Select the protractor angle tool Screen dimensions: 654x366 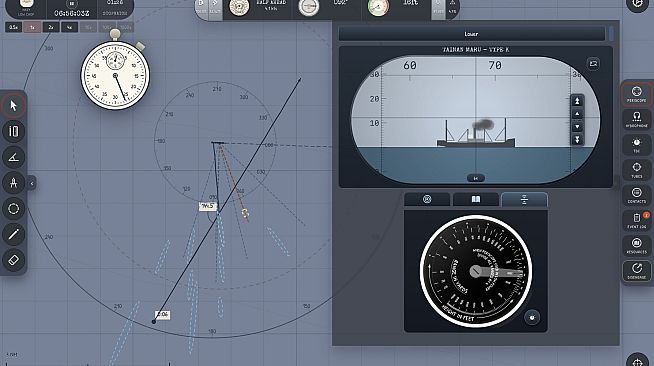click(13, 157)
